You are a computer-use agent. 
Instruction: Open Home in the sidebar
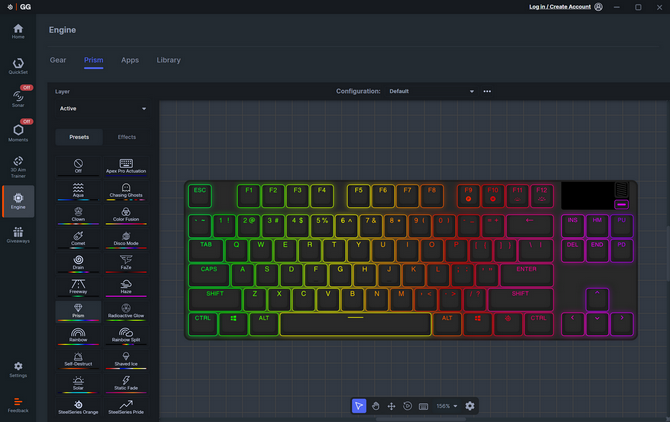coord(18,31)
